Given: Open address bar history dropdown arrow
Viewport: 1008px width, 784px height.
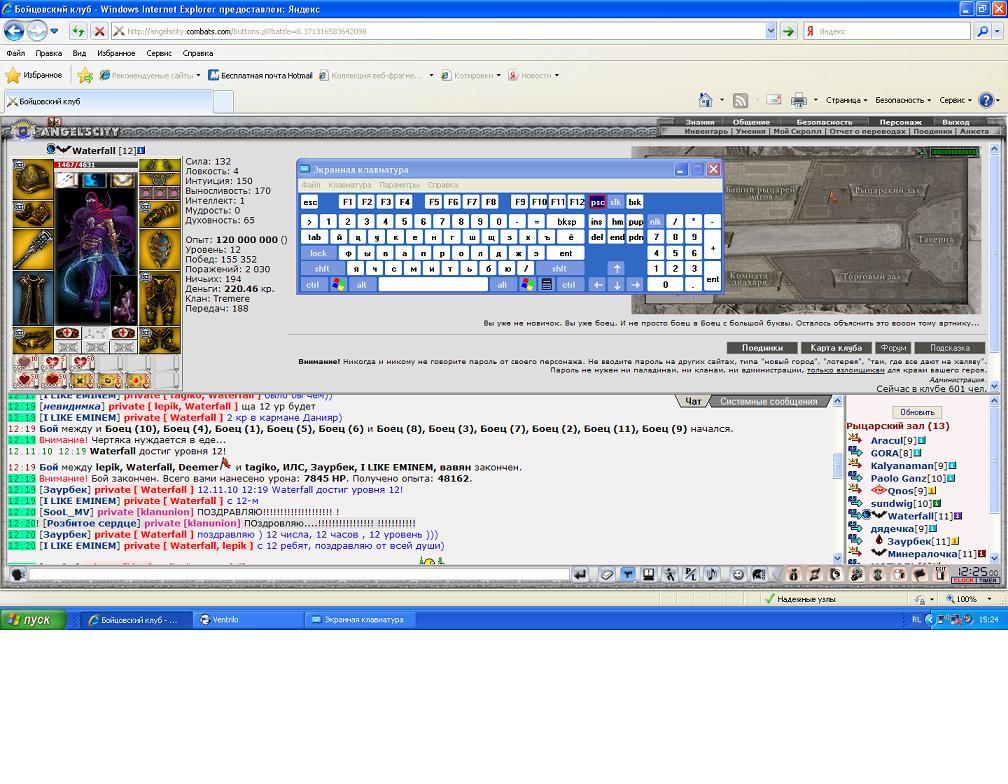Looking at the screenshot, I should coord(771,31).
